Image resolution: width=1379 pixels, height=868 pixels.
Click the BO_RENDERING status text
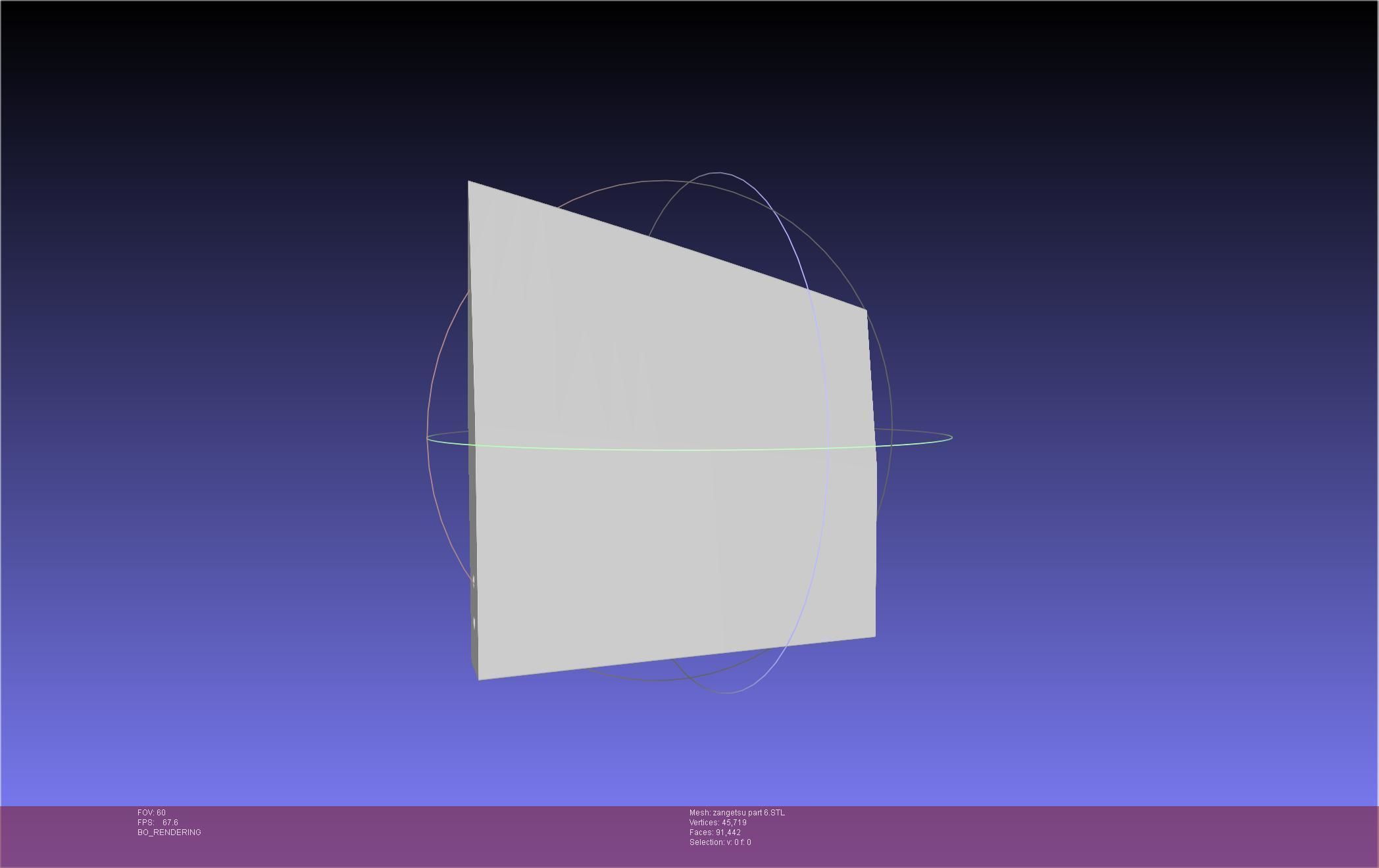(169, 832)
